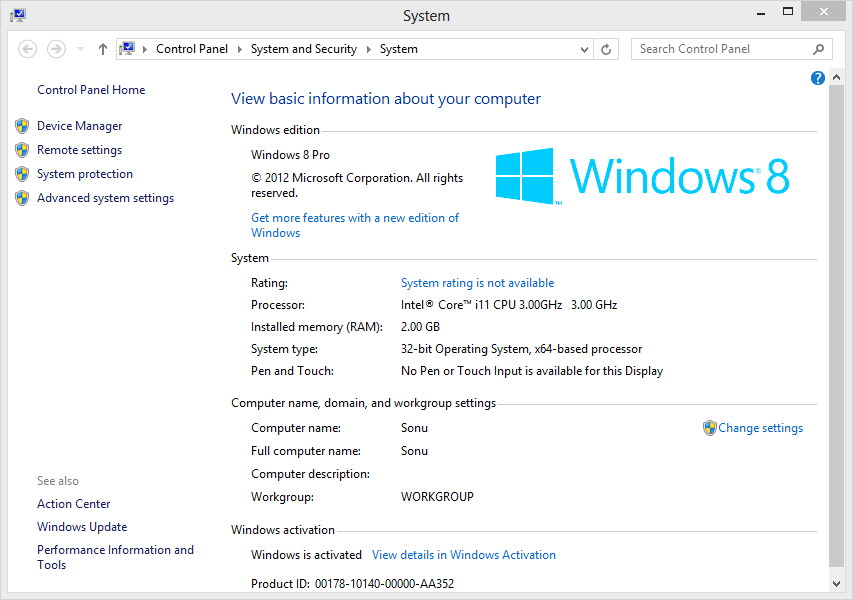Expand the breadcrumb arrow after Control Panel
The height and width of the screenshot is (600, 853).
(x=238, y=48)
